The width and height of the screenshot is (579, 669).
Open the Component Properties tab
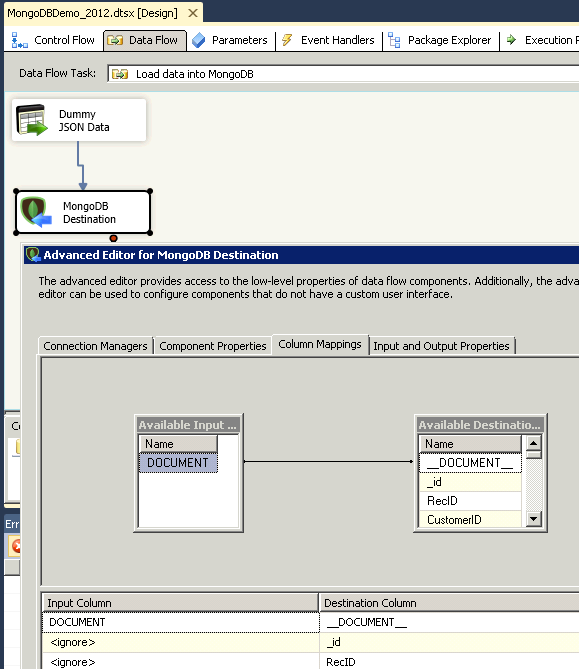(212, 346)
